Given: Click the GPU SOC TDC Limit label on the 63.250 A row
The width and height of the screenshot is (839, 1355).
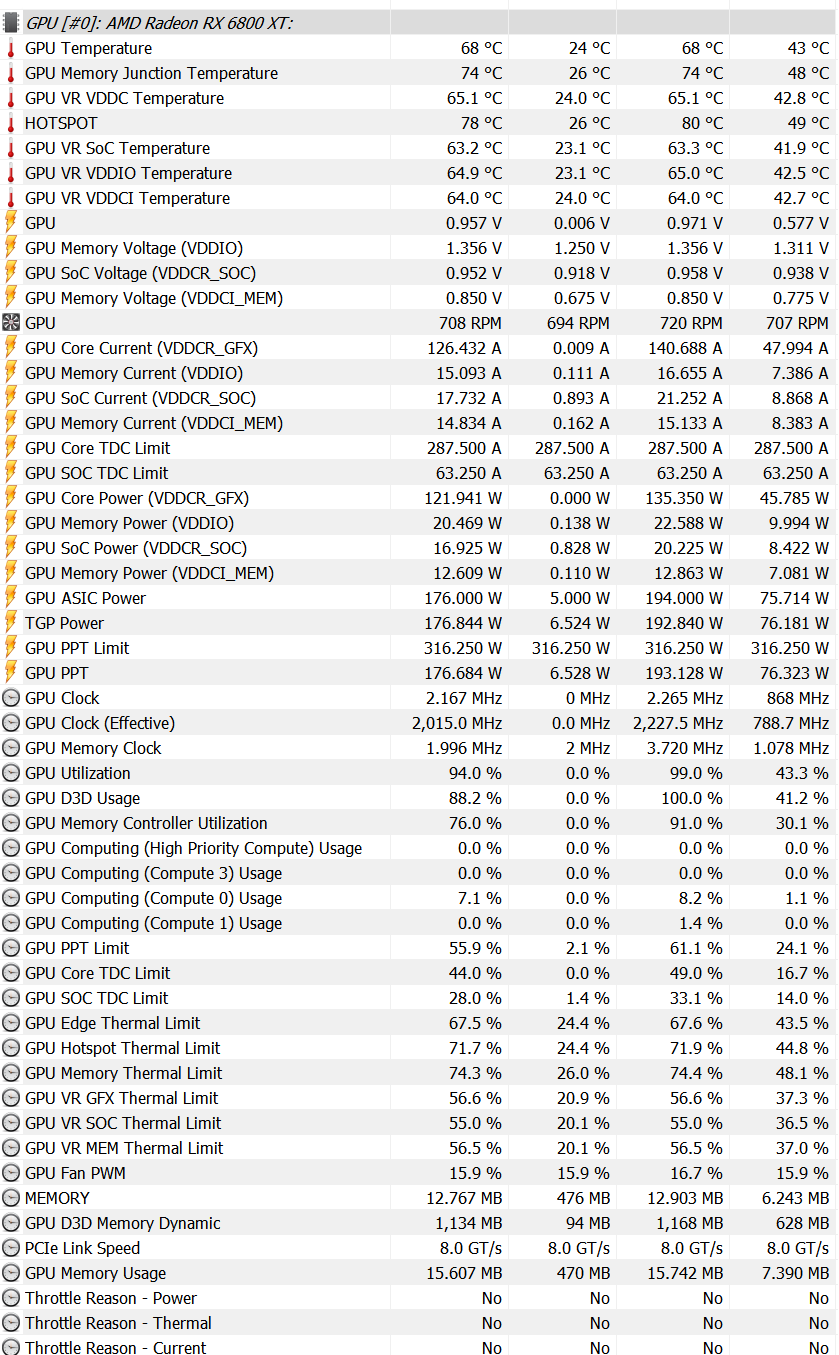Looking at the screenshot, I should click(x=97, y=473).
